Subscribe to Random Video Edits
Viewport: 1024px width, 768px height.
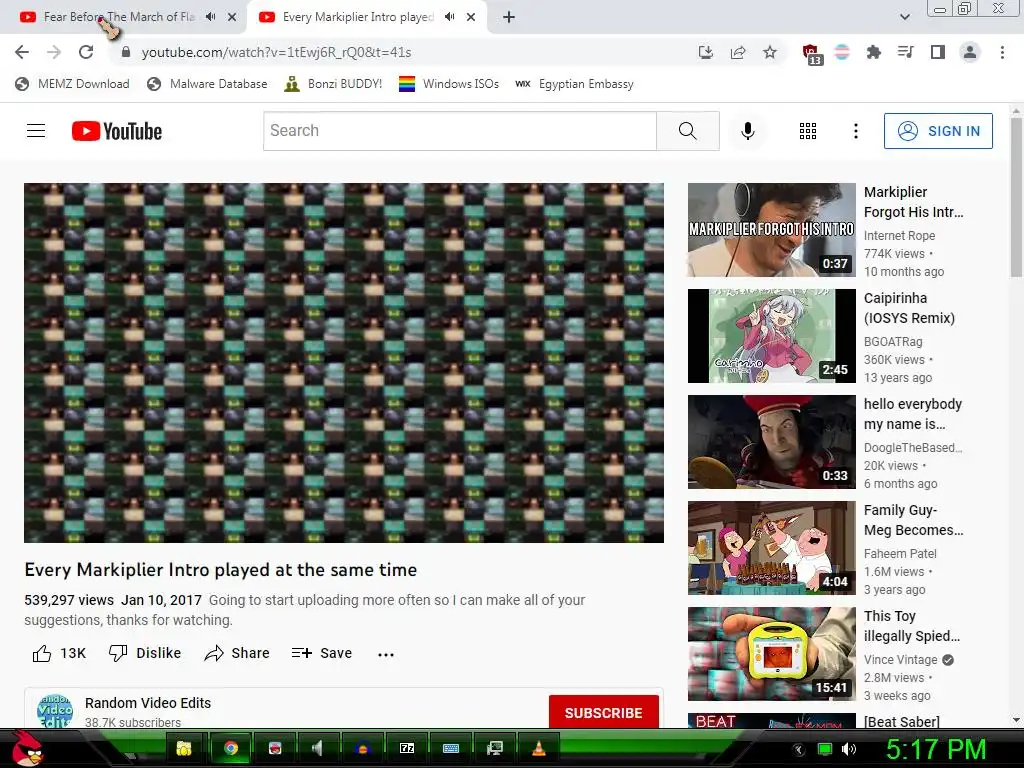tap(603, 712)
